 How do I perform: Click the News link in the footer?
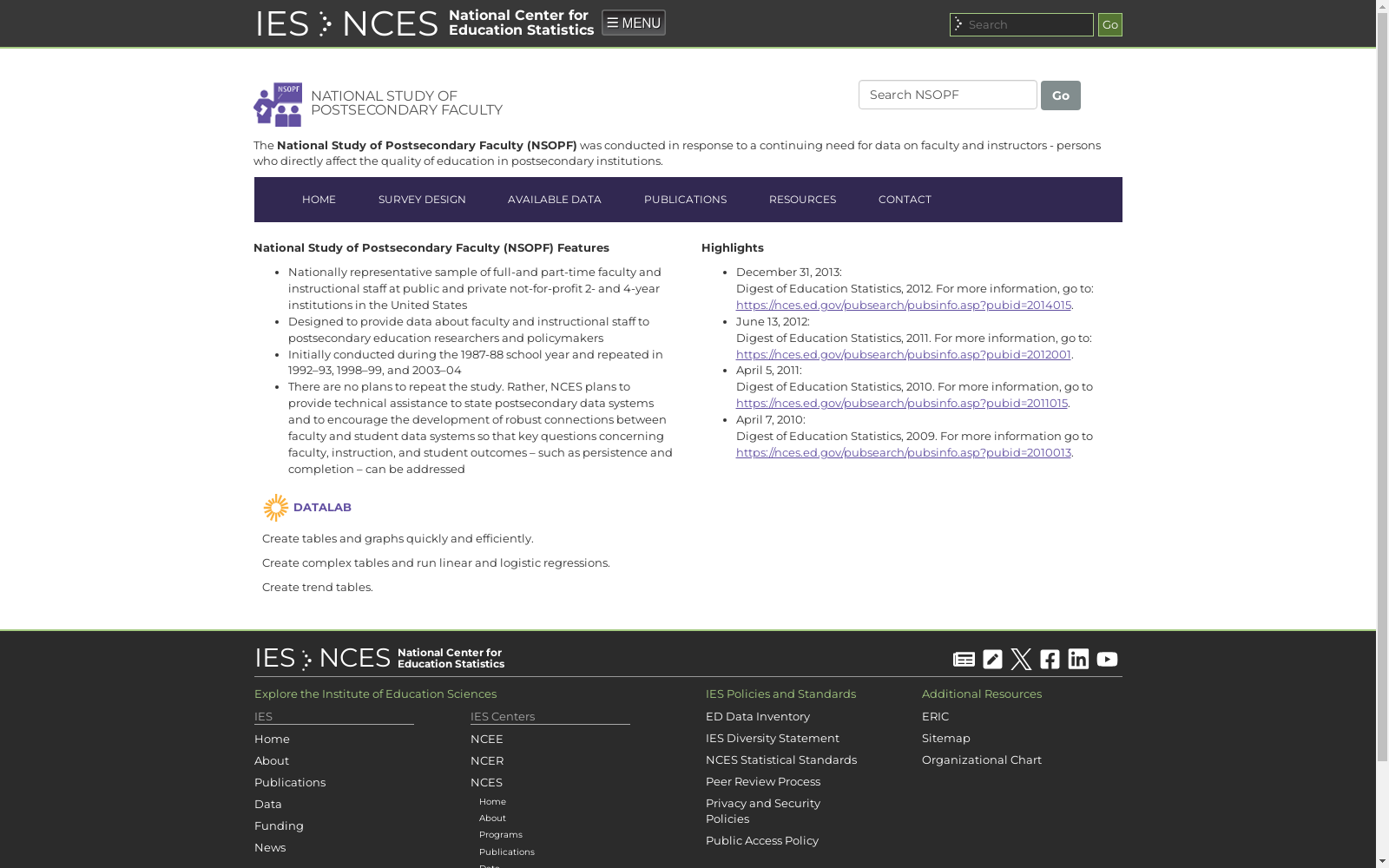tap(270, 847)
